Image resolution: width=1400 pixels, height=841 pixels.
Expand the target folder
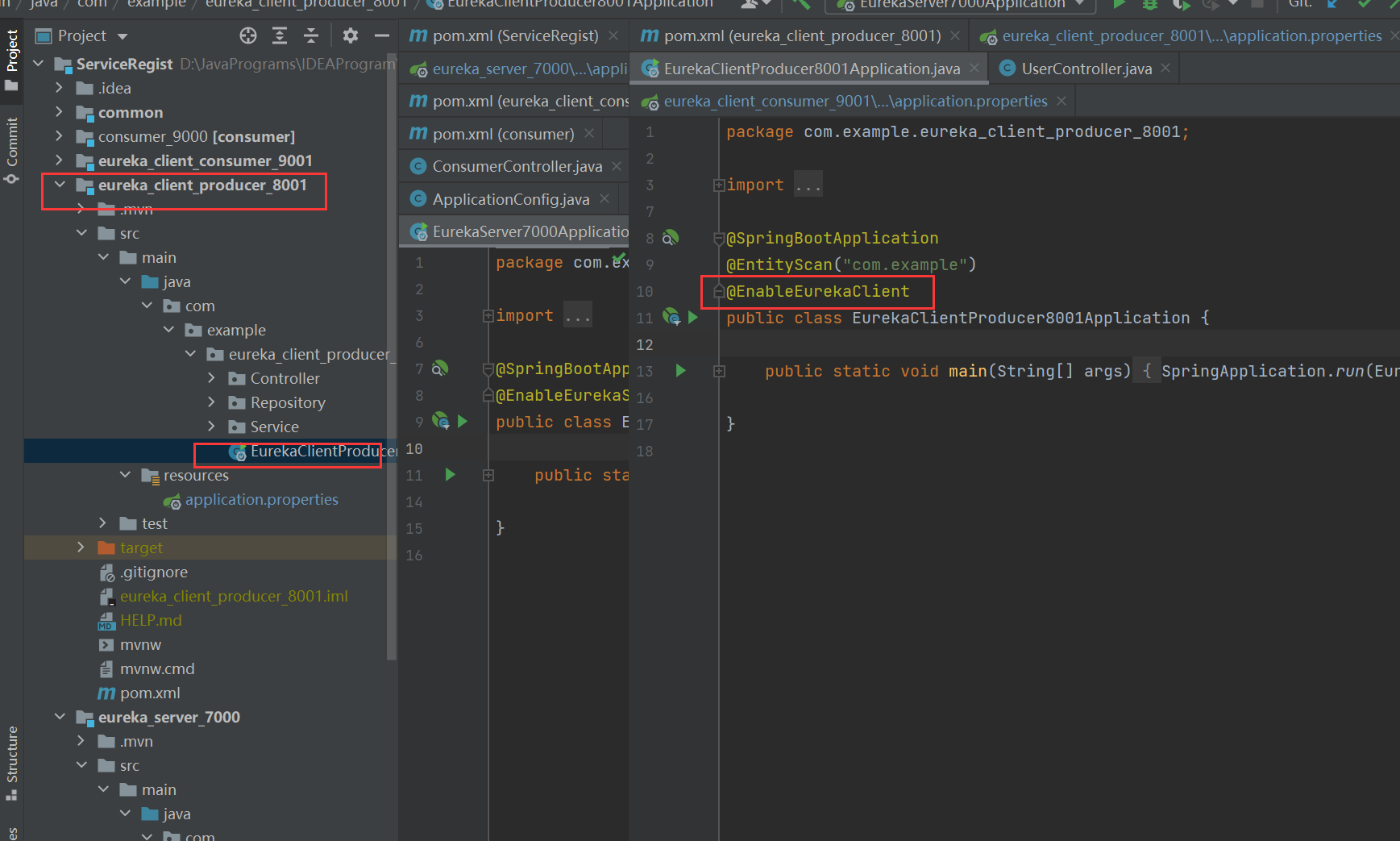coord(81,547)
